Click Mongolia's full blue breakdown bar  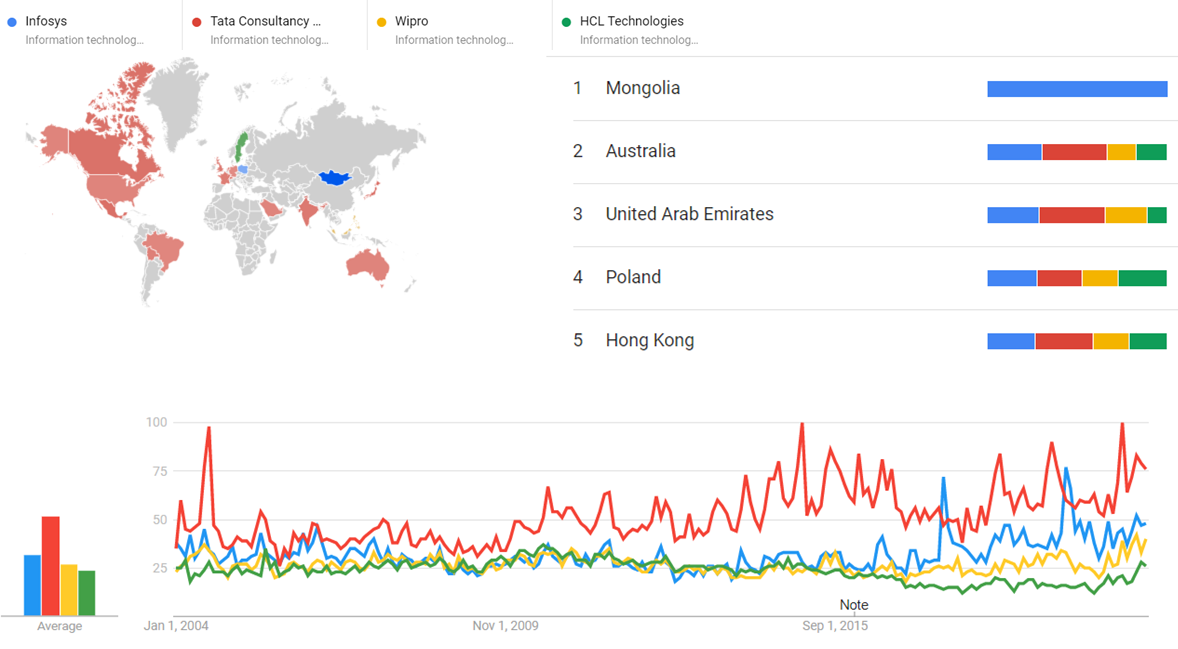pyautogui.click(x=1077, y=89)
